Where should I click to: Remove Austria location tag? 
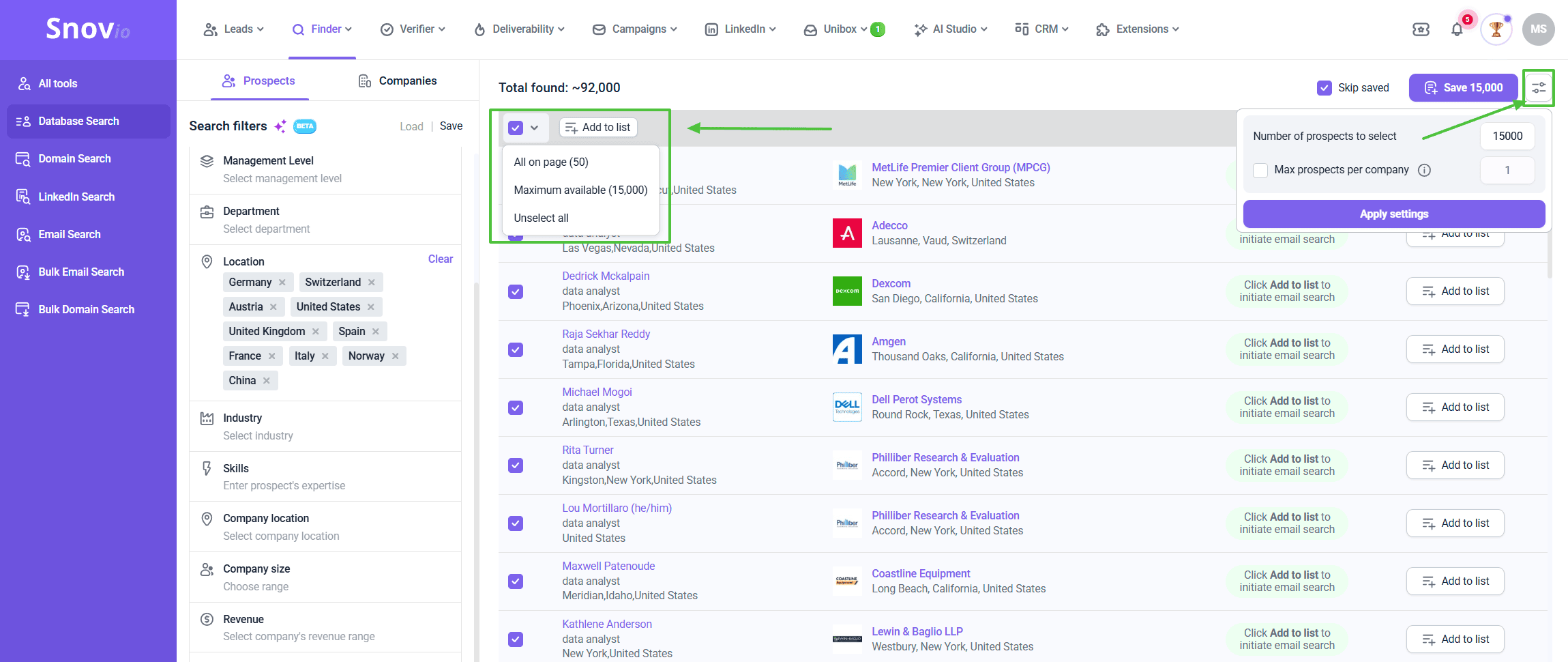point(273,307)
